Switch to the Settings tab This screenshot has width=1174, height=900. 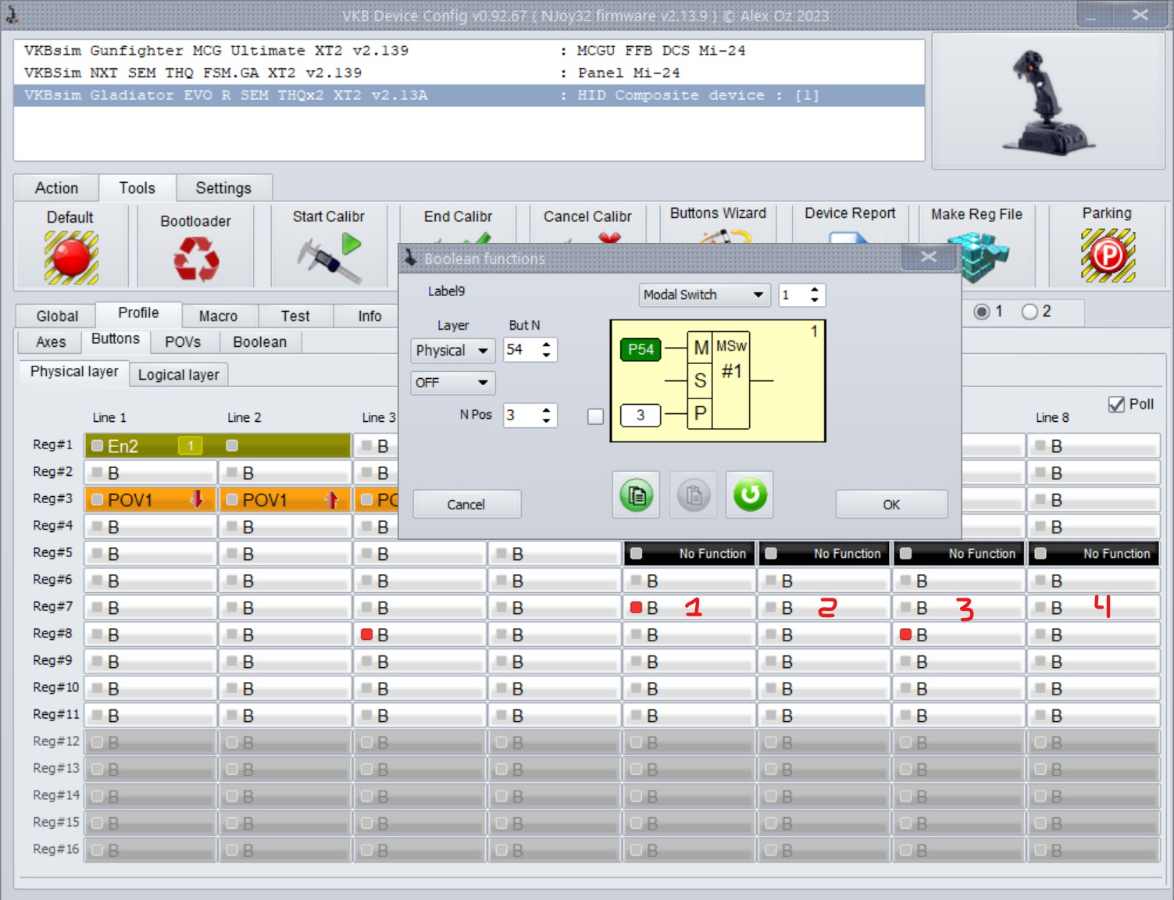[223, 188]
